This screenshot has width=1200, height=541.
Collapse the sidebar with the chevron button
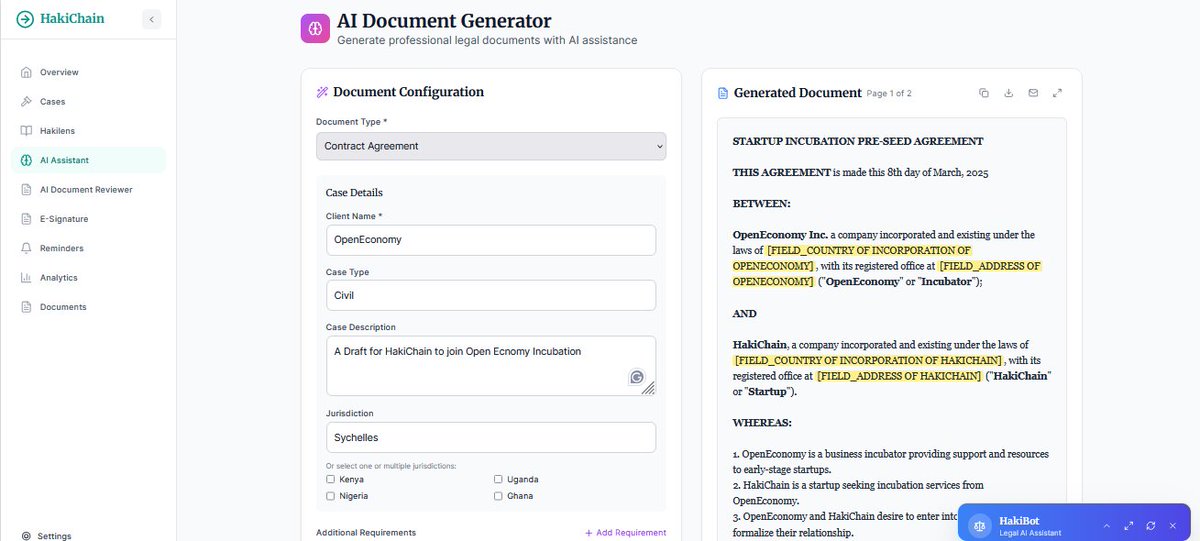(x=151, y=19)
